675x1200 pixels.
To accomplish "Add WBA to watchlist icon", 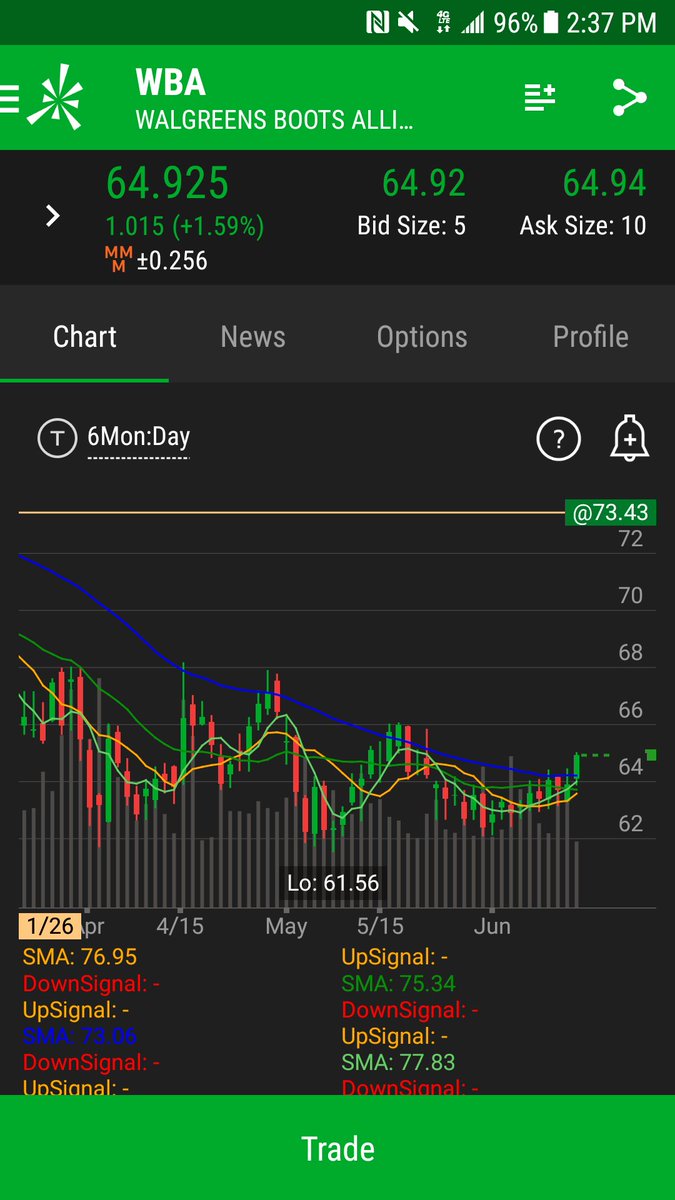I will tap(540, 98).
